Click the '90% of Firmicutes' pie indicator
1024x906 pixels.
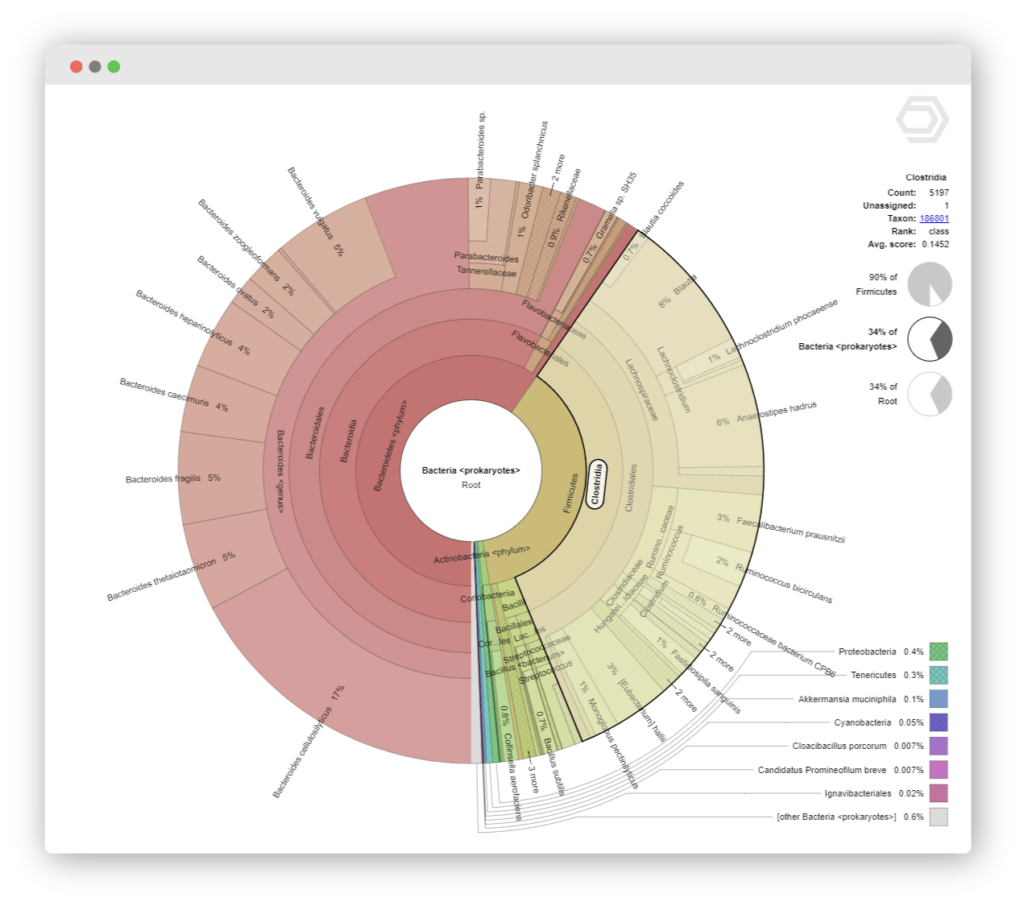tap(931, 284)
